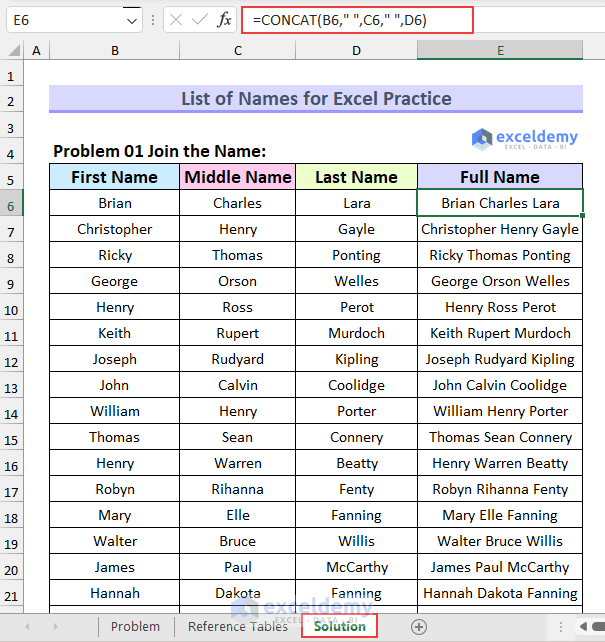Click the Select All corner triangle
This screenshot has height=642, width=605.
(14, 51)
